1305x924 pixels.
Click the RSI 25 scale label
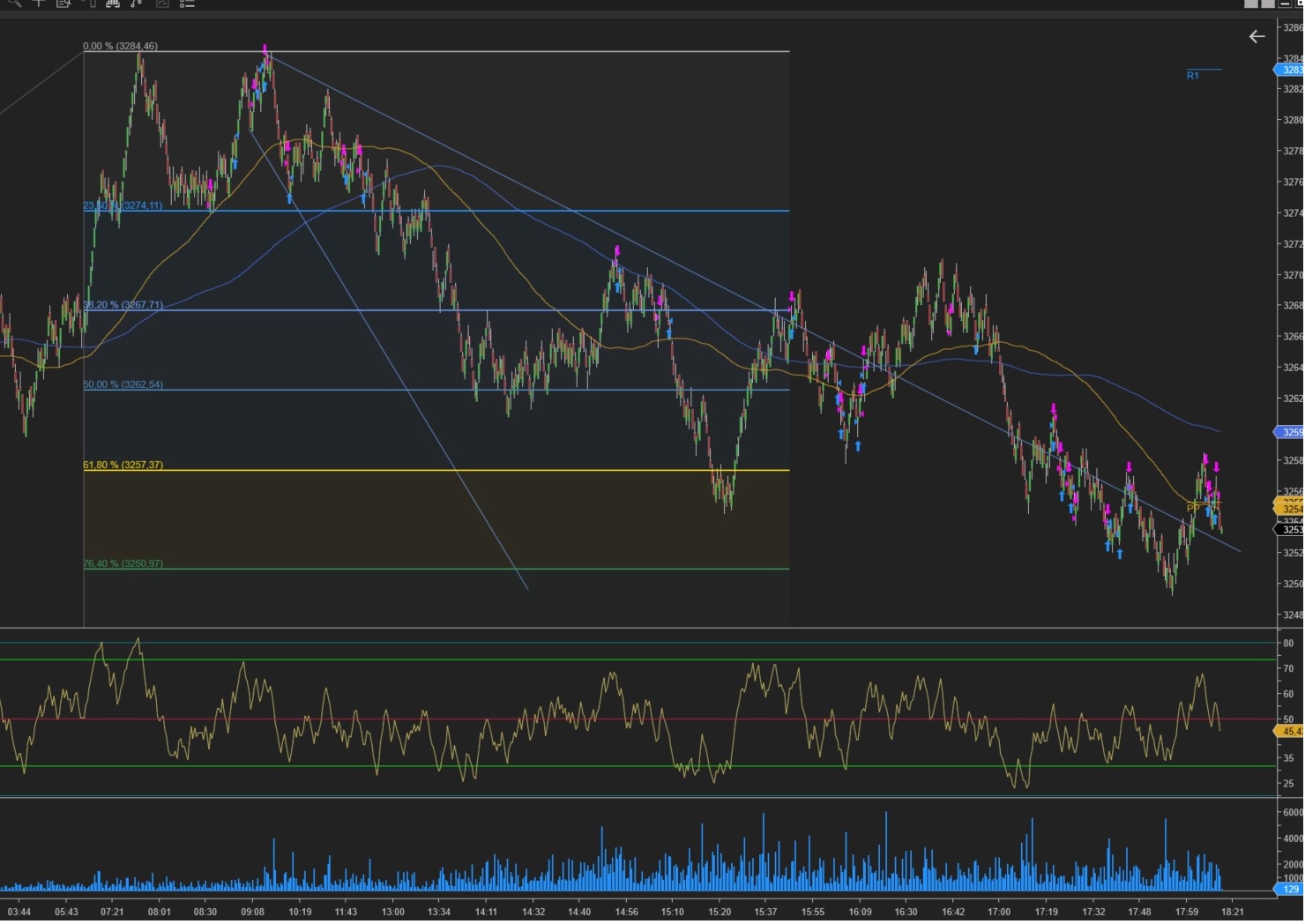pyautogui.click(x=1288, y=783)
